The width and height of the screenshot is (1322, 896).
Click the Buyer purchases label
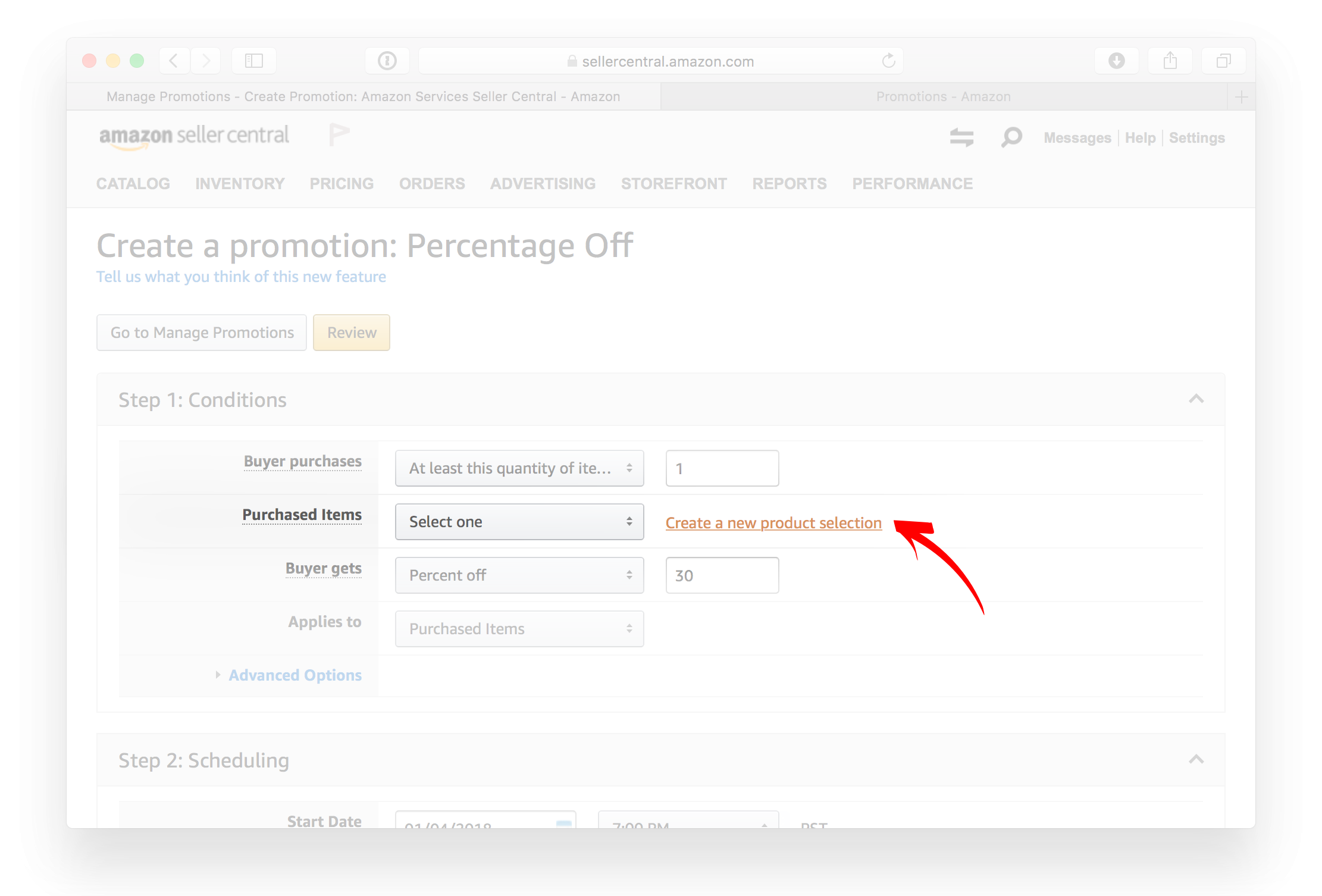303,462
